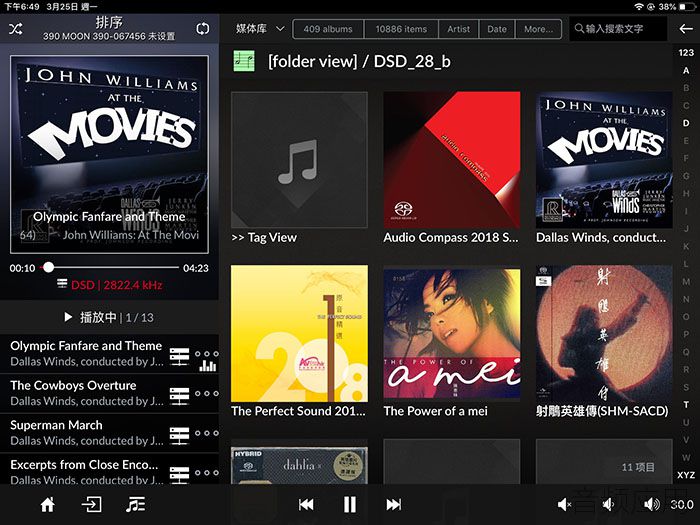Click server icon for Excerpts from Close Enco
Screen dimensions: 700x525
[179, 475]
